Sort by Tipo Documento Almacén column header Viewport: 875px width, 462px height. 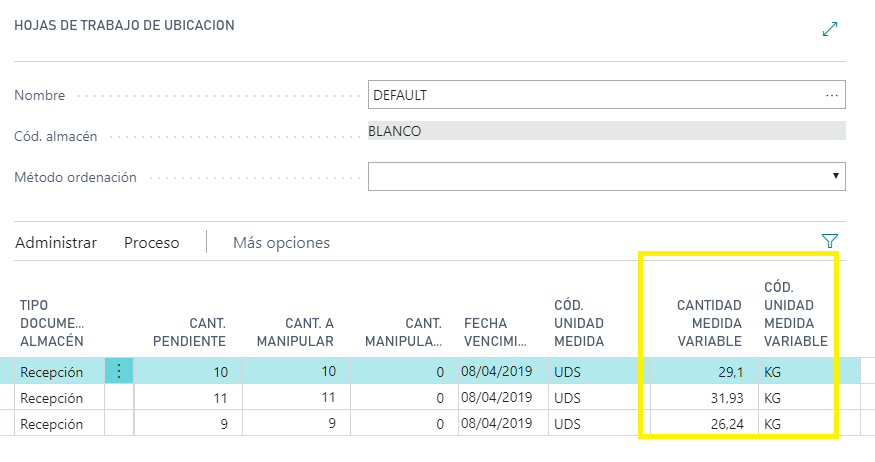click(x=52, y=323)
